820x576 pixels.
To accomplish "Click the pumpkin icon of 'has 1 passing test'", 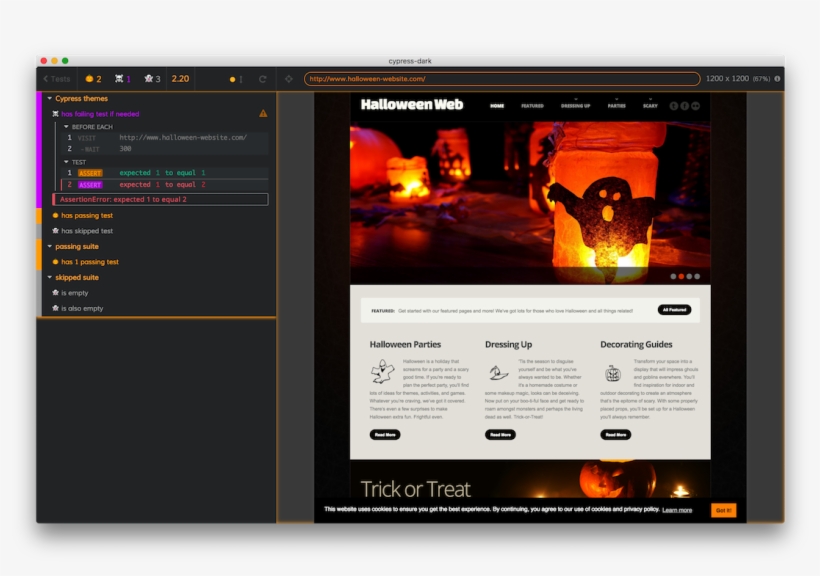I will tap(55, 262).
